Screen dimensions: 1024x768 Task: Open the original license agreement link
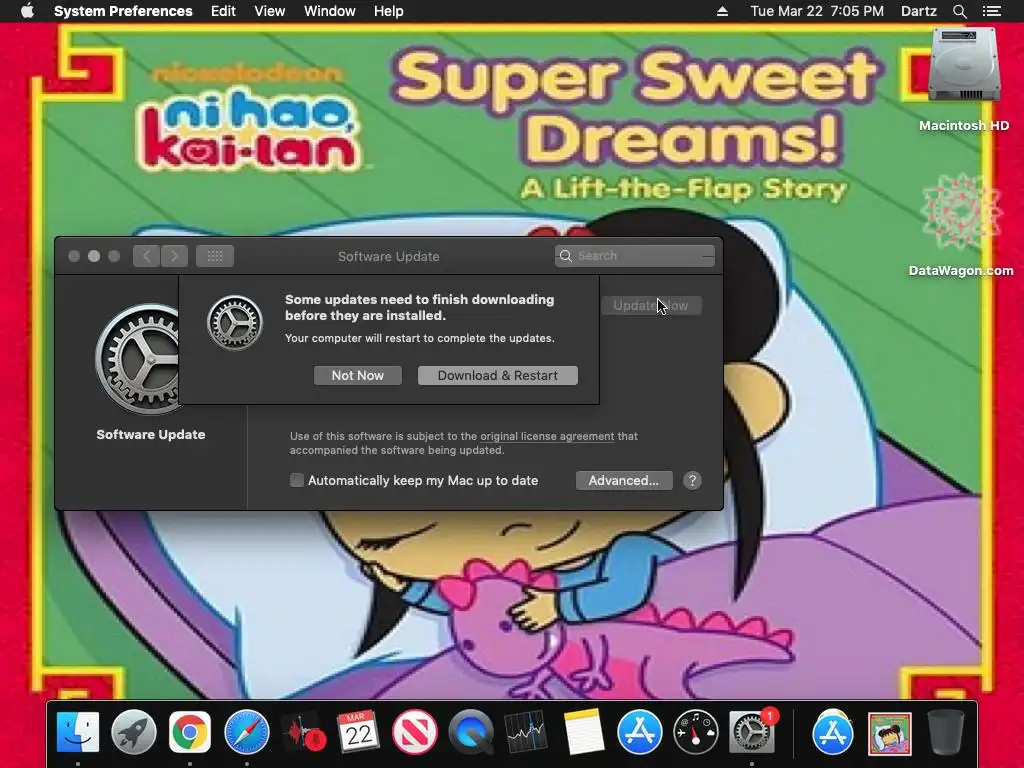pyautogui.click(x=547, y=436)
